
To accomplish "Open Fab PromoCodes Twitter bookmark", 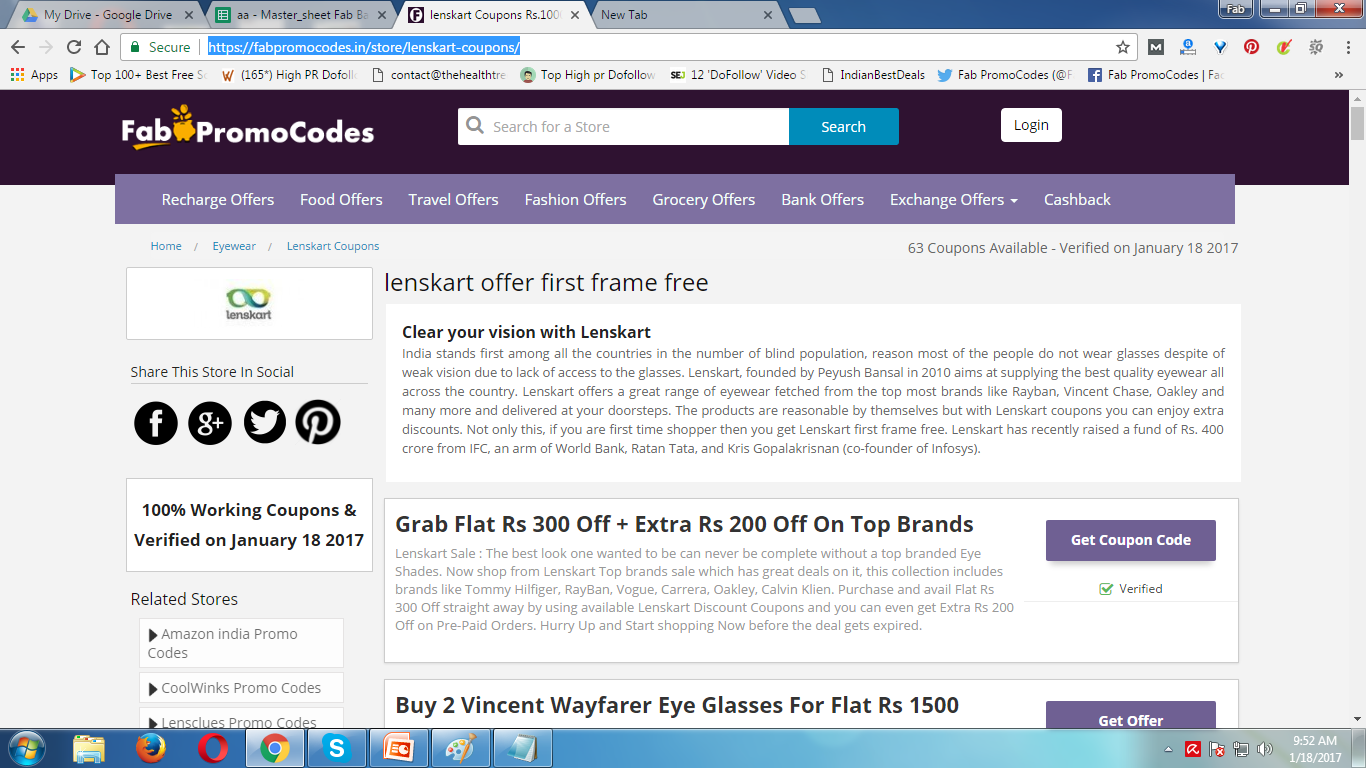I will tap(1004, 75).
